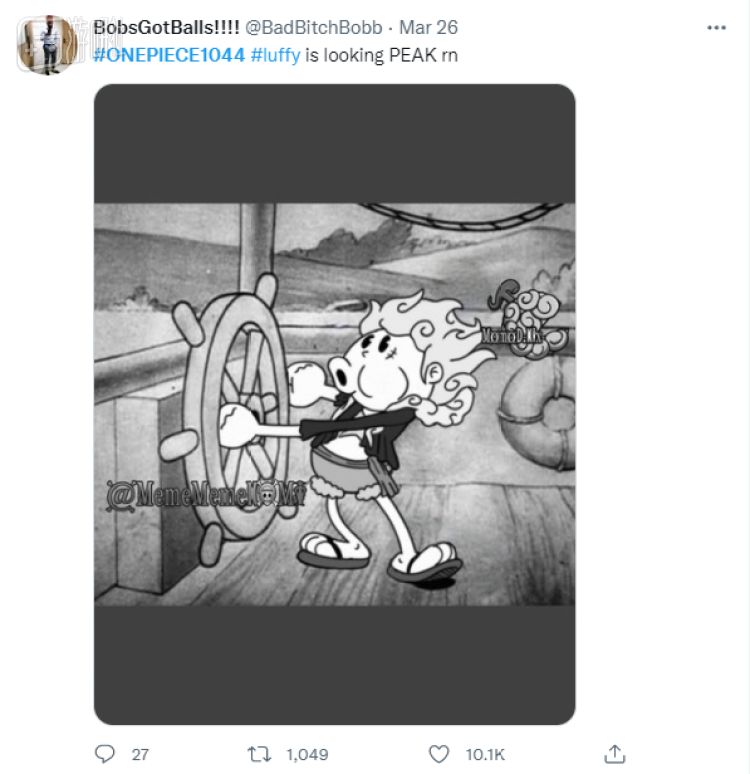Click the BobsGotBalls!!!! display name

pyautogui.click(x=166, y=28)
